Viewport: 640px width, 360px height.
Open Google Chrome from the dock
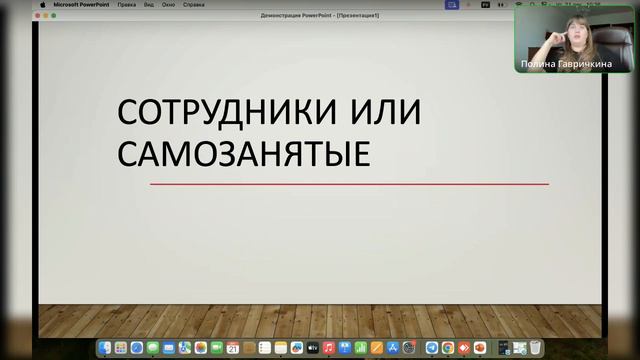448,348
